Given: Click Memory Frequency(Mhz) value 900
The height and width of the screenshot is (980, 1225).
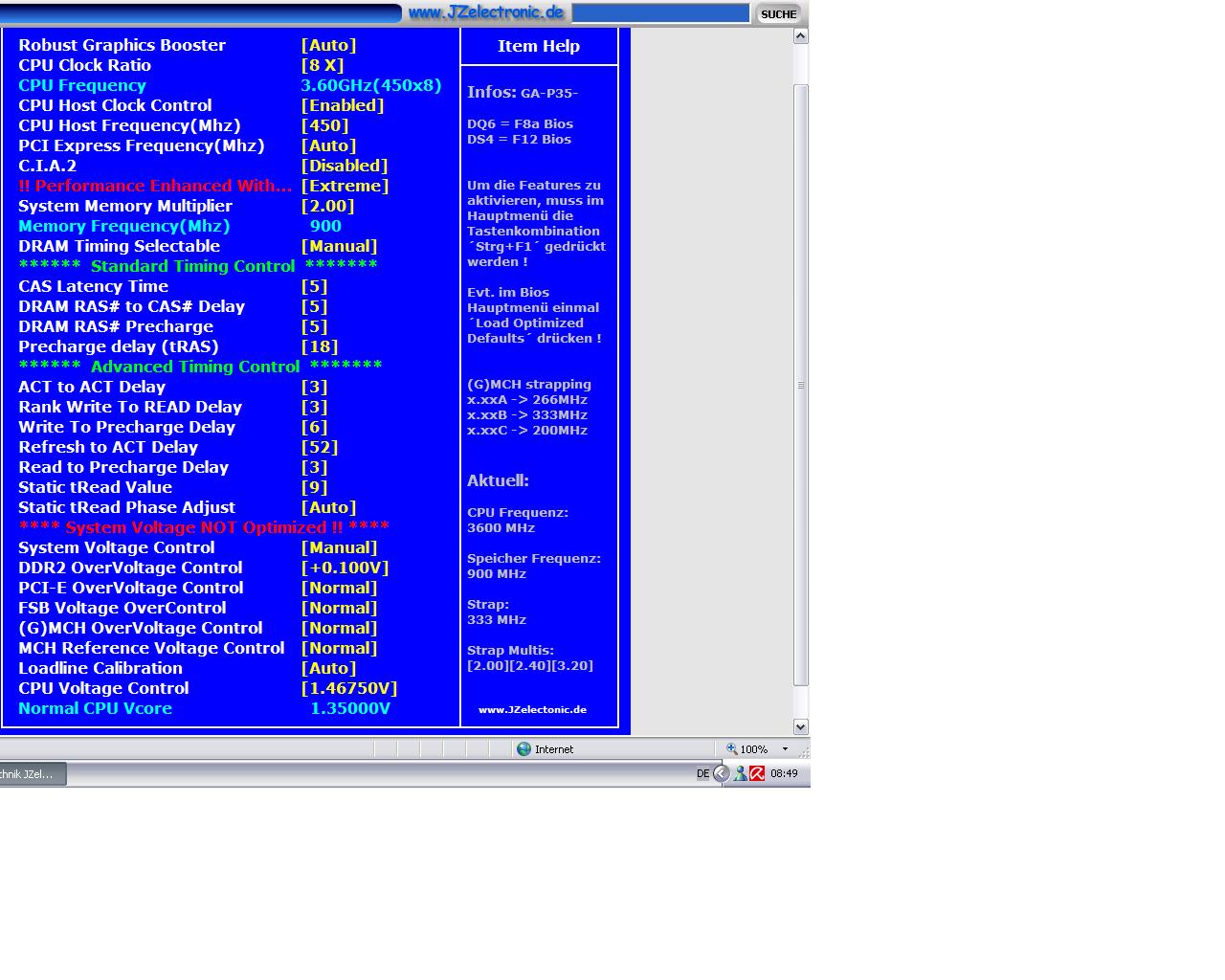Looking at the screenshot, I should (x=325, y=226).
